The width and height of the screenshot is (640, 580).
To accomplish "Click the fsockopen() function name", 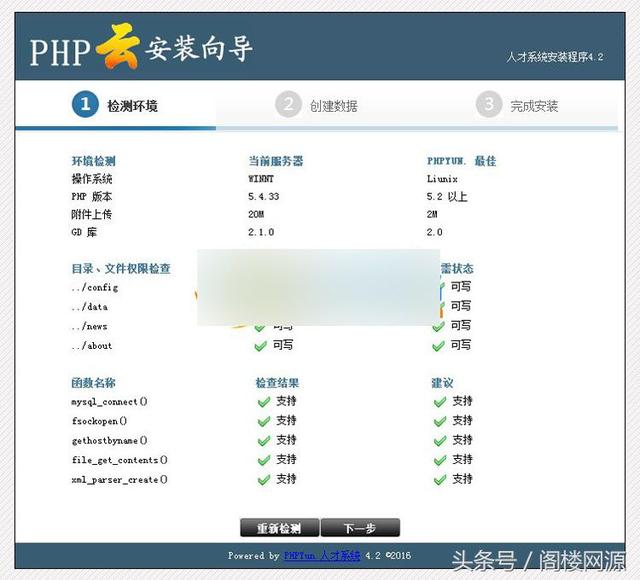I will pos(100,421).
